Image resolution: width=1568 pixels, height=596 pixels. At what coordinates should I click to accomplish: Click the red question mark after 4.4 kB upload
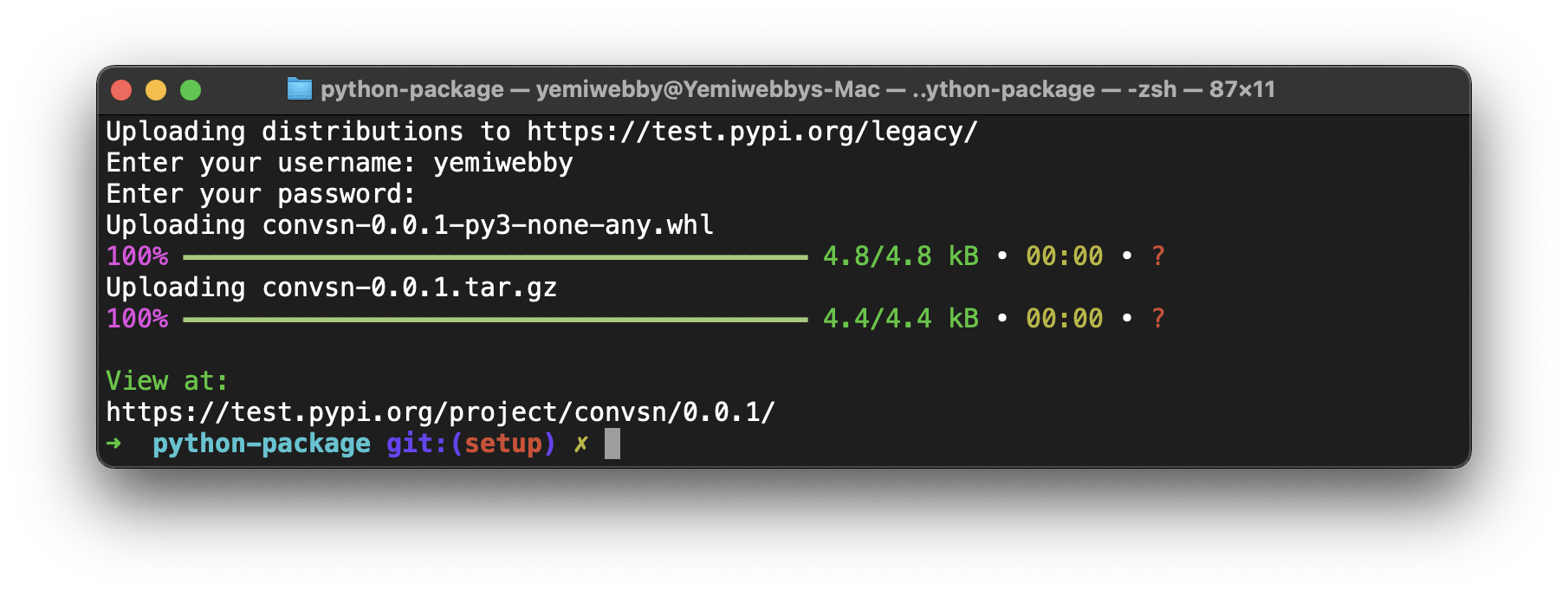tap(1159, 318)
